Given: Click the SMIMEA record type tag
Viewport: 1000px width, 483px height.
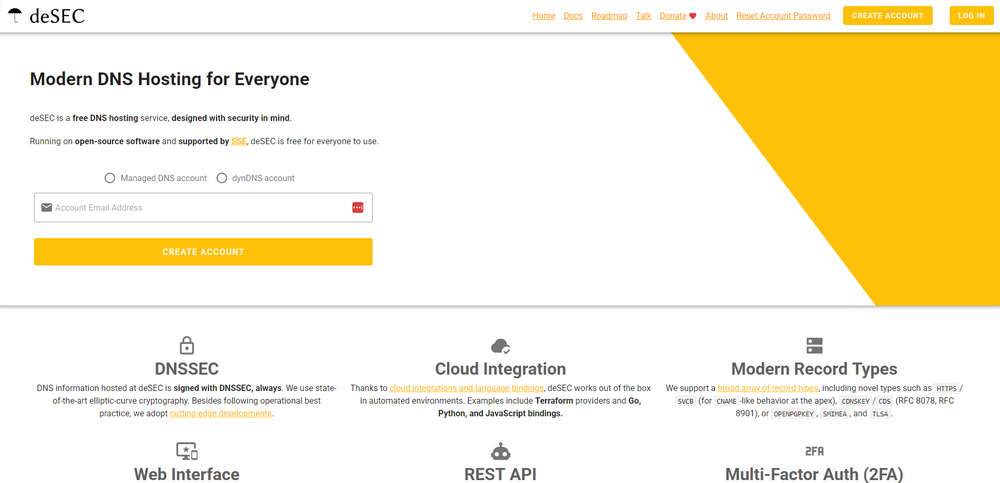Looking at the screenshot, I should (x=835, y=414).
